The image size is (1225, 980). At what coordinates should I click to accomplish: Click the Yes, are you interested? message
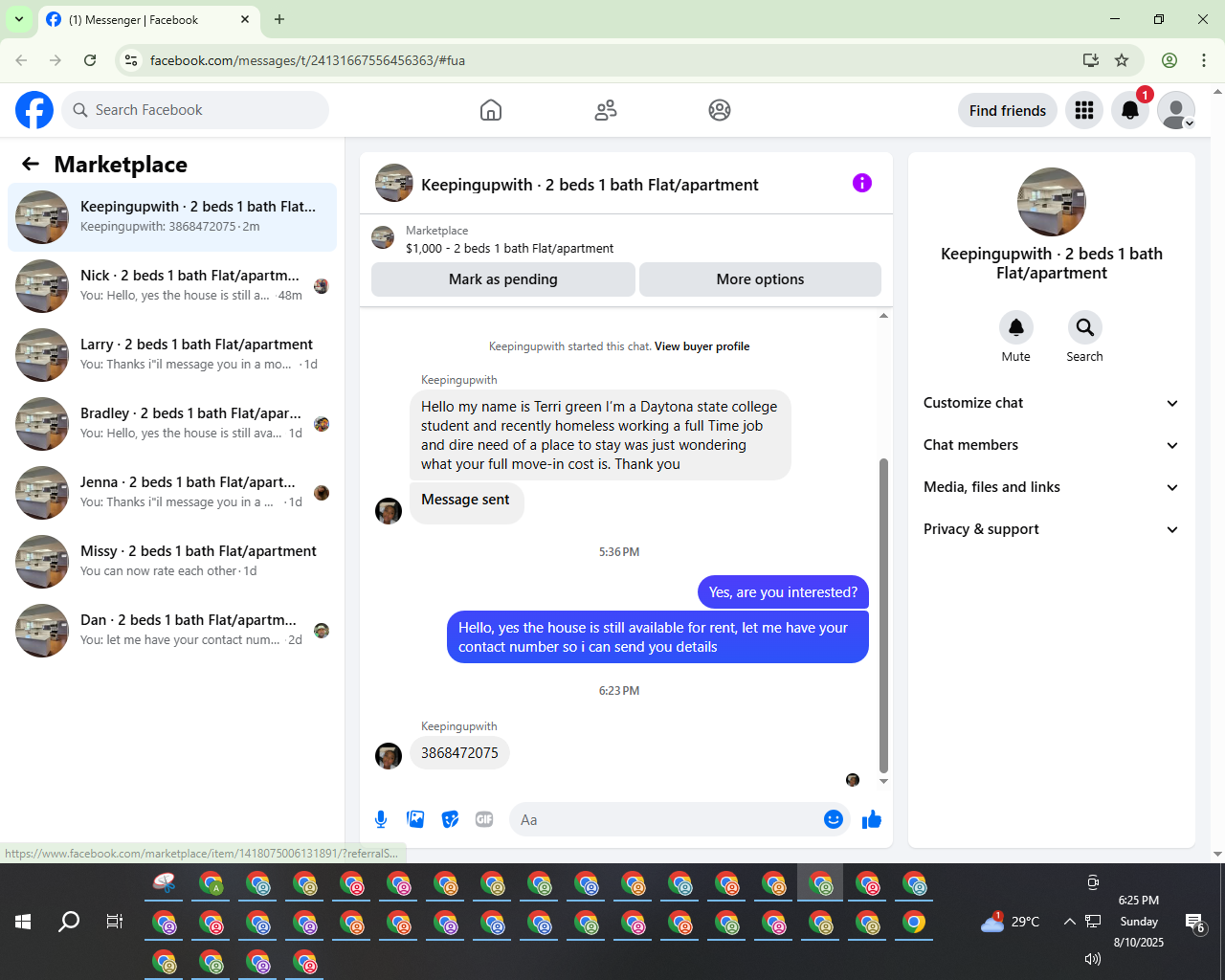click(783, 592)
